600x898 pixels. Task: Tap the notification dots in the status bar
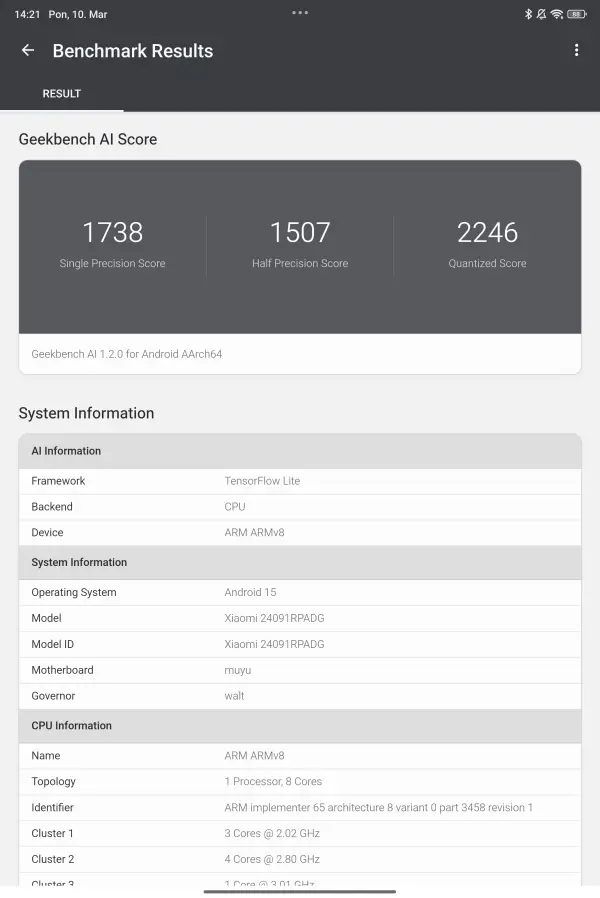[x=299, y=13]
